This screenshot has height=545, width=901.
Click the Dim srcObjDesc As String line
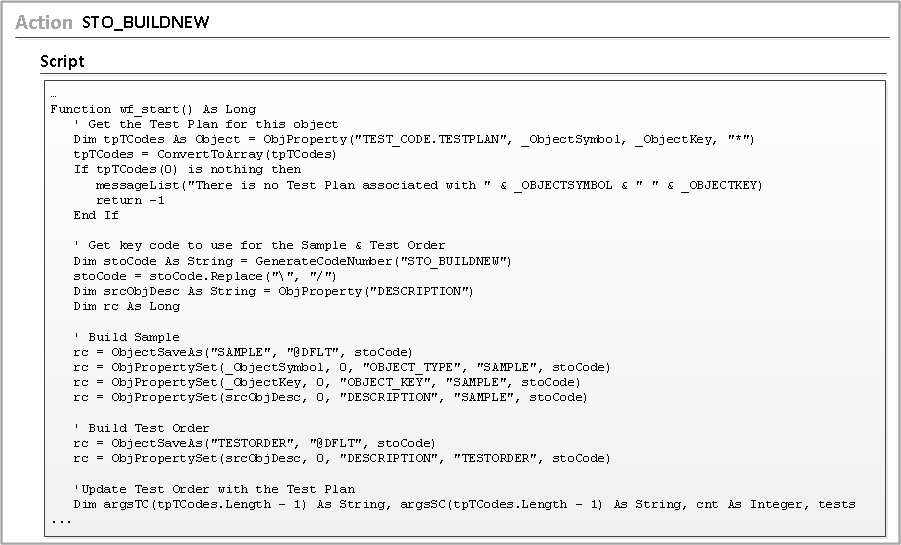pos(273,291)
